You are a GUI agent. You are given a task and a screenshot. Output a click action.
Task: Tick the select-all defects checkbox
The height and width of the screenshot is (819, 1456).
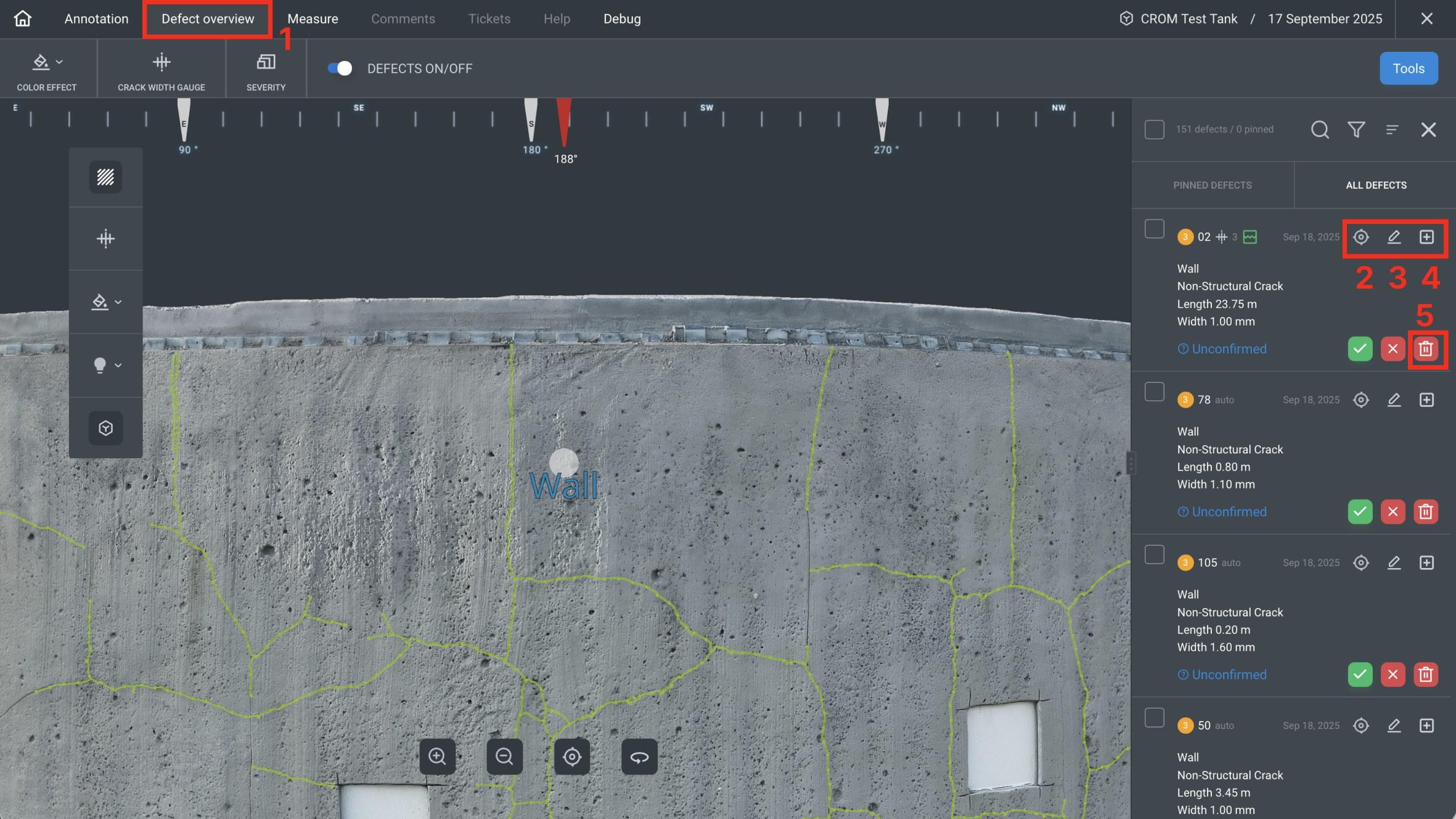point(1154,130)
